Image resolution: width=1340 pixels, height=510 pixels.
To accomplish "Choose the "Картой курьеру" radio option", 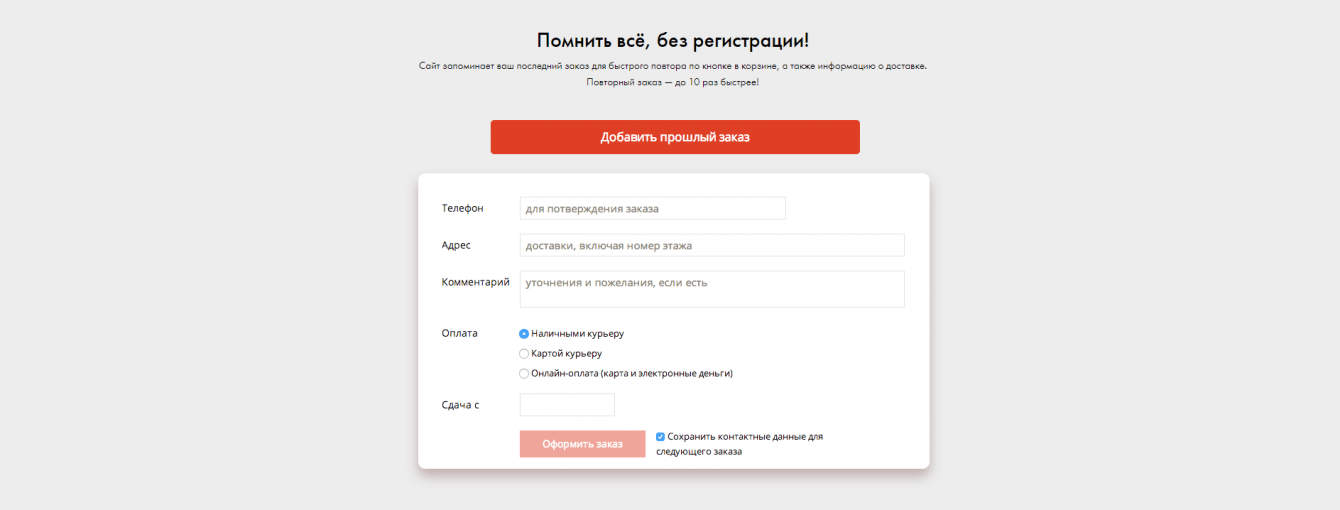I will [x=524, y=354].
